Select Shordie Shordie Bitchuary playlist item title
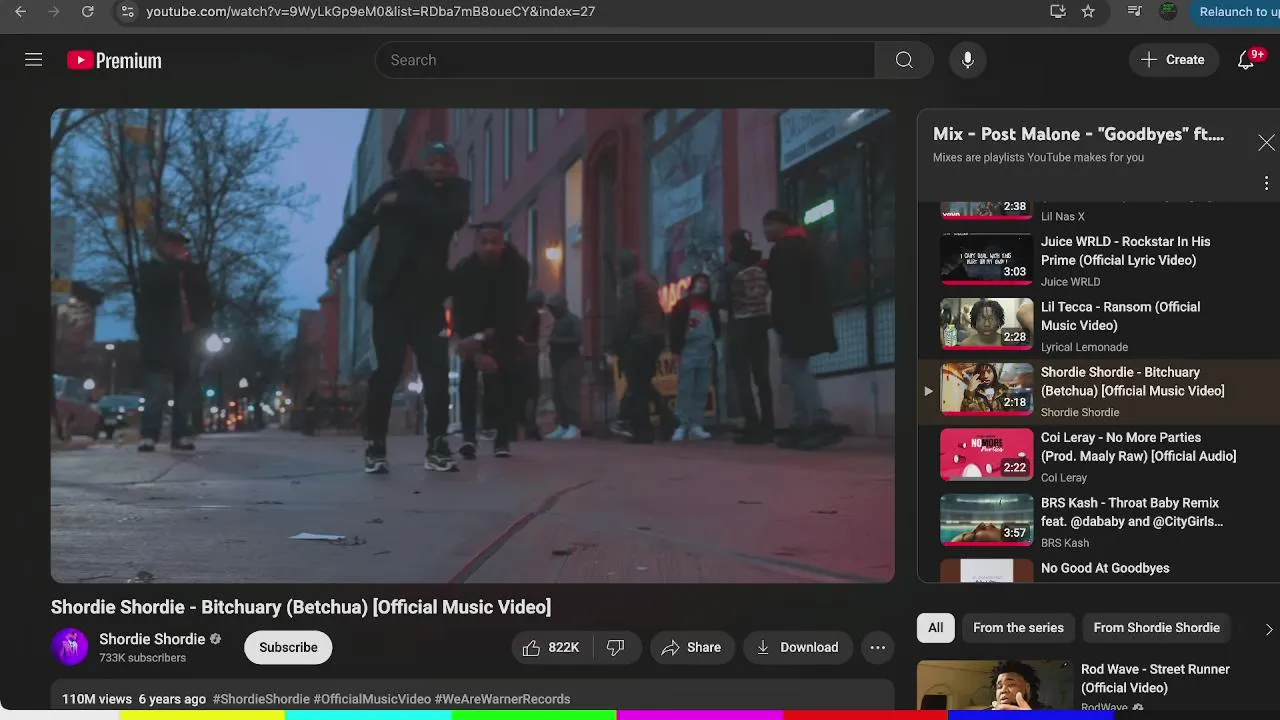 pyautogui.click(x=1132, y=382)
